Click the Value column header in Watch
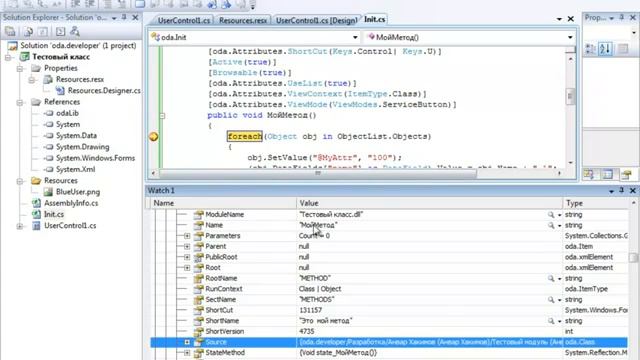640x360 pixels. [429, 203]
